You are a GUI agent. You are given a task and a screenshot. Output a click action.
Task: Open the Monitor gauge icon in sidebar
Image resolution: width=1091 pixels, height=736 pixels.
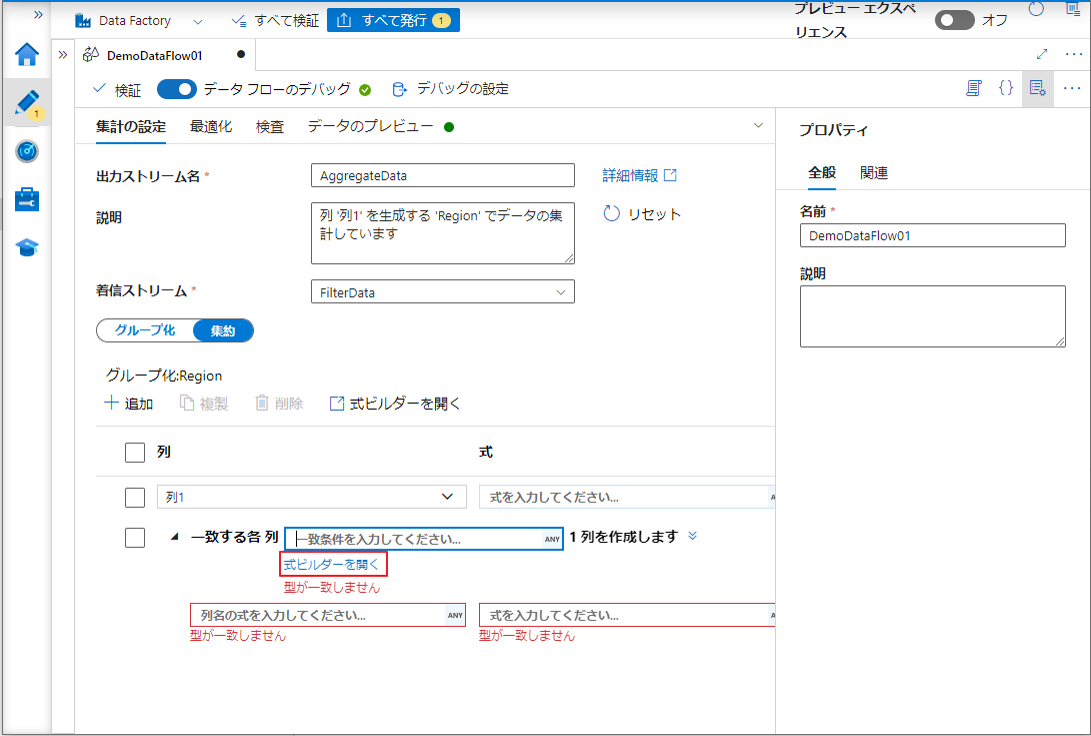tap(27, 151)
